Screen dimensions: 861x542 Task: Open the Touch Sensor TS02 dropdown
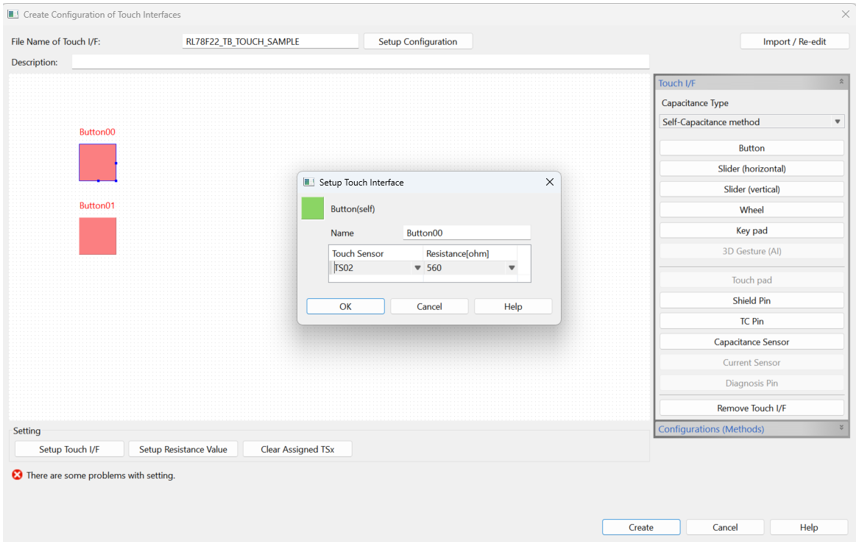click(x=417, y=268)
